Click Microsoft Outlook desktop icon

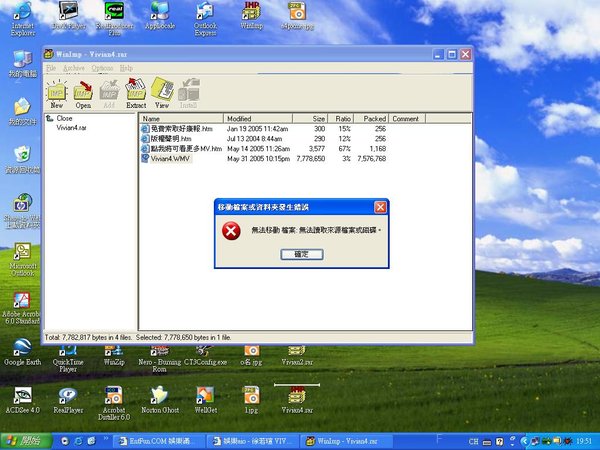[x=23, y=259]
